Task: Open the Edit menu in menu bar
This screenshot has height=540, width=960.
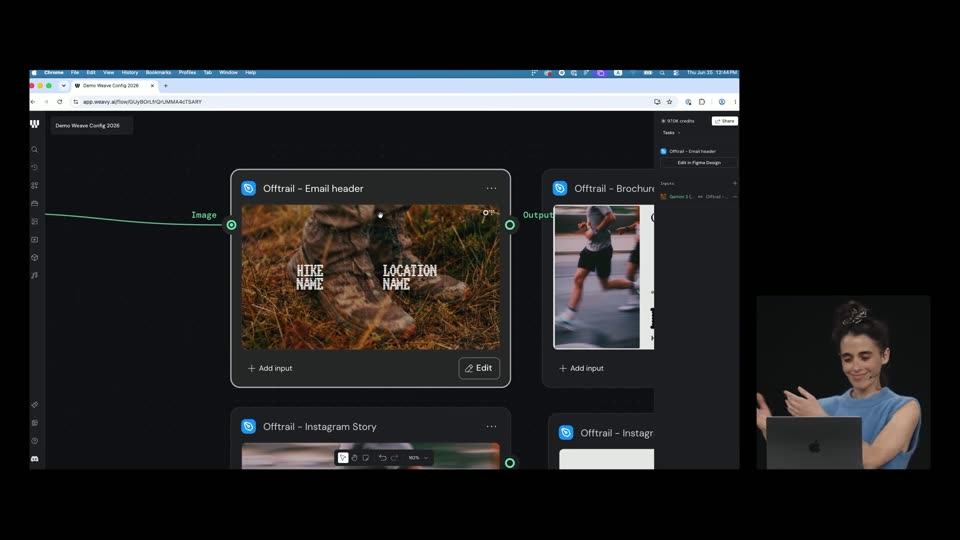Action: click(x=91, y=72)
